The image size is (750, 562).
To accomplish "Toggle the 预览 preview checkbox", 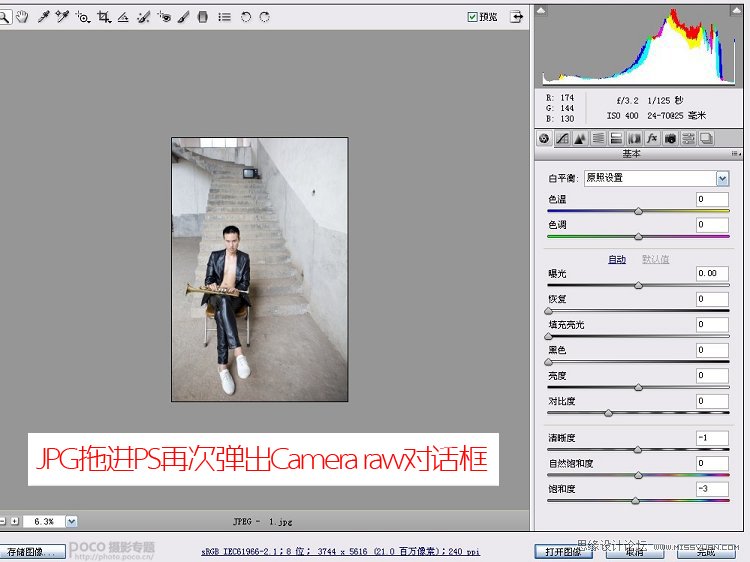I will point(472,17).
